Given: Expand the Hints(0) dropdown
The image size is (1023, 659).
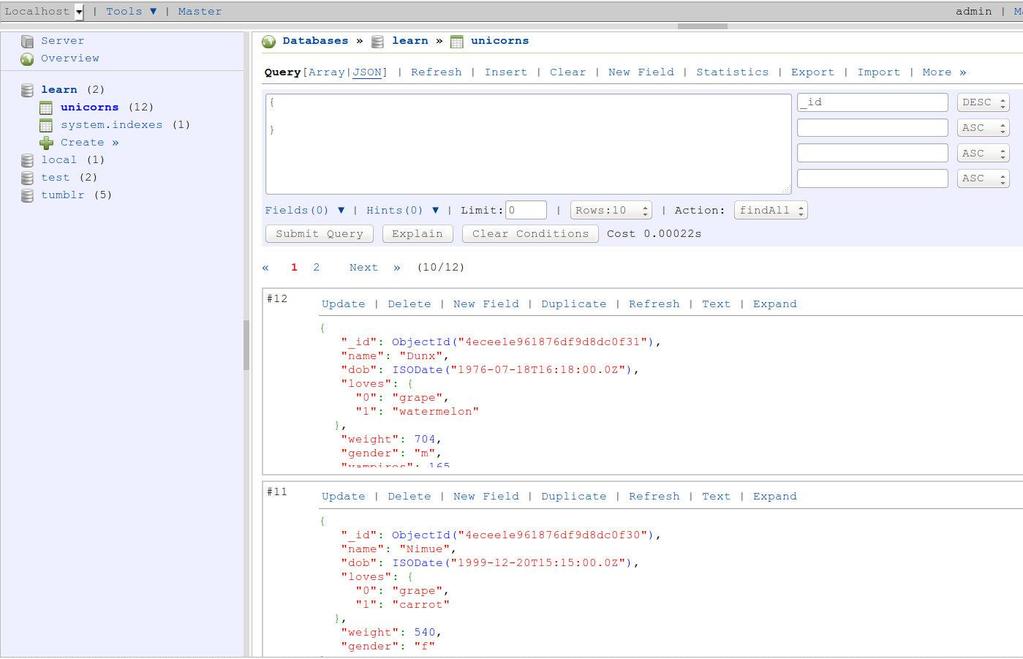Looking at the screenshot, I should (403, 210).
